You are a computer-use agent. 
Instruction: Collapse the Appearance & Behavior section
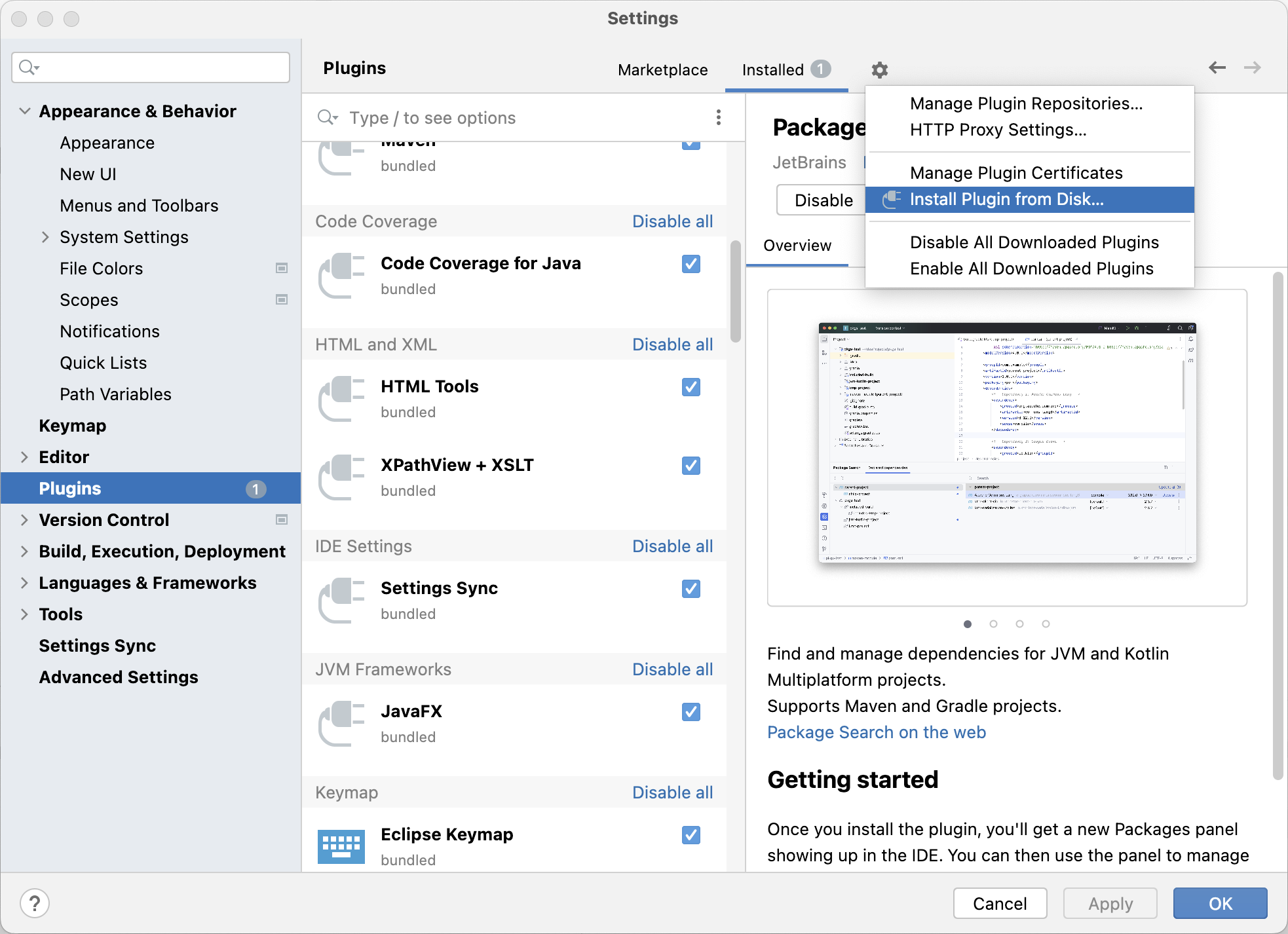[x=25, y=111]
